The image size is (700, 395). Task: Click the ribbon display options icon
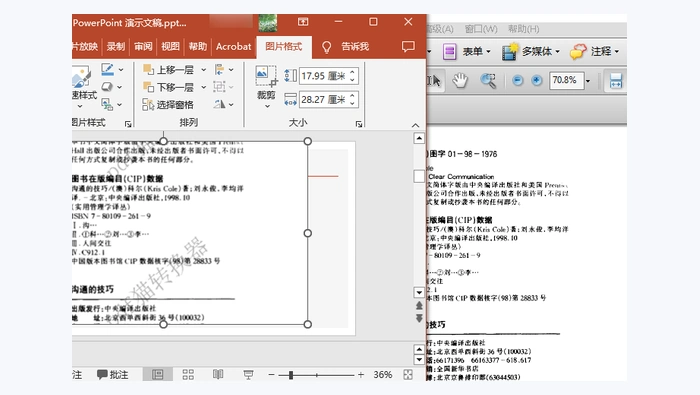(x=303, y=21)
